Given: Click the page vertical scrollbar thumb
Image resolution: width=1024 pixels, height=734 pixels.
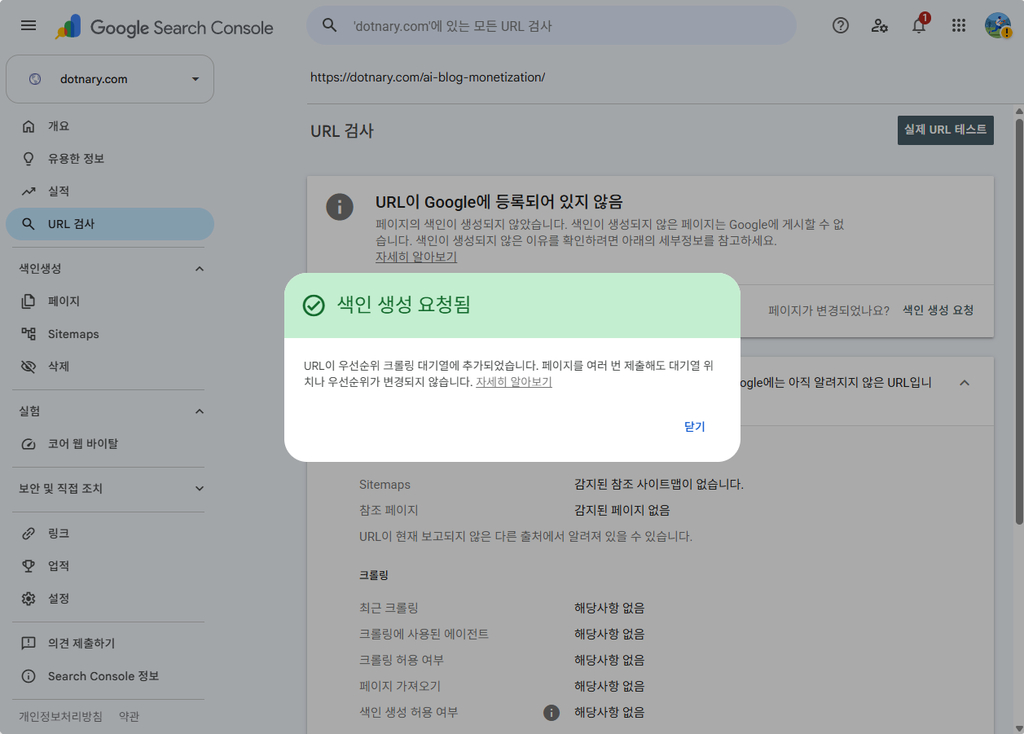Looking at the screenshot, I should coord(1019,320).
